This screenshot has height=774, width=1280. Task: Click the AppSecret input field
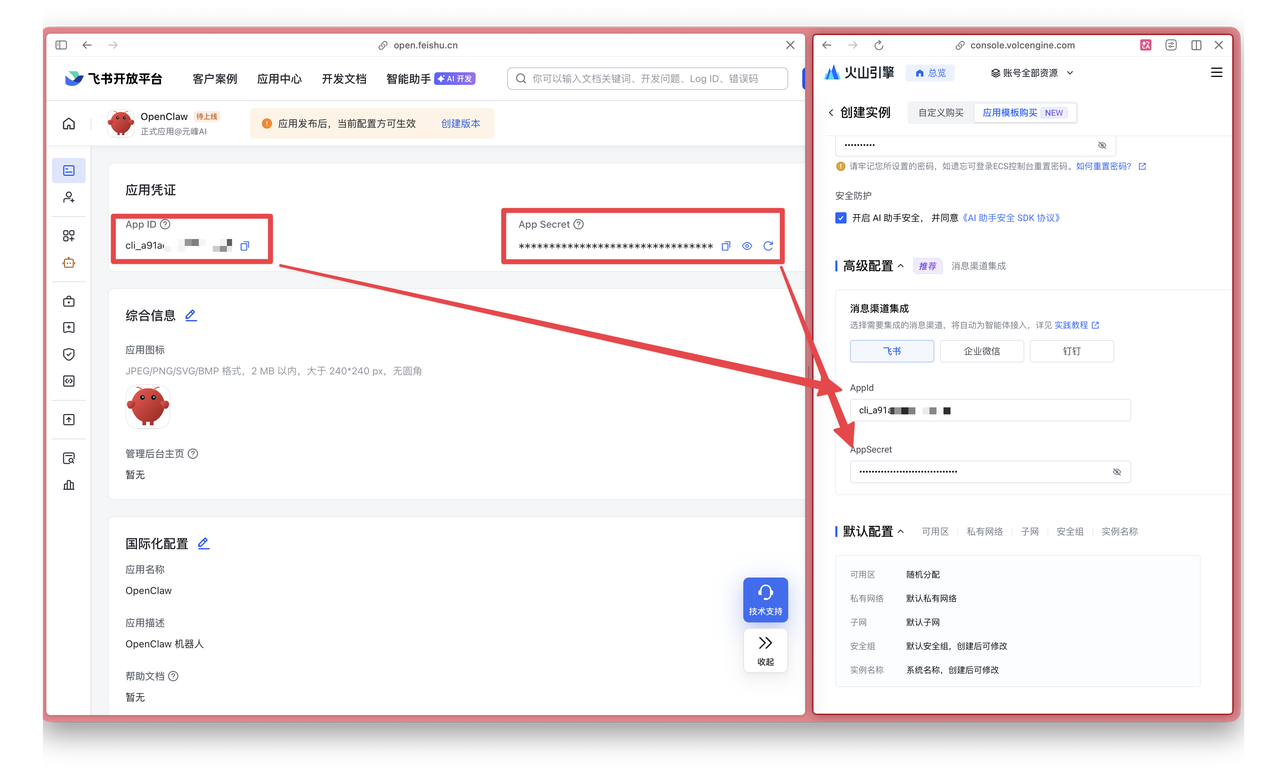[x=990, y=472]
